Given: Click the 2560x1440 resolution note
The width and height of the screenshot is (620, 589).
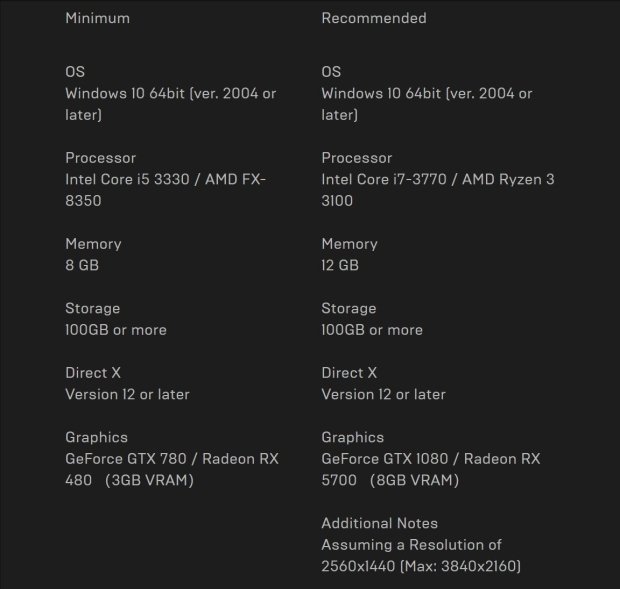Looking at the screenshot, I should coord(421,556).
